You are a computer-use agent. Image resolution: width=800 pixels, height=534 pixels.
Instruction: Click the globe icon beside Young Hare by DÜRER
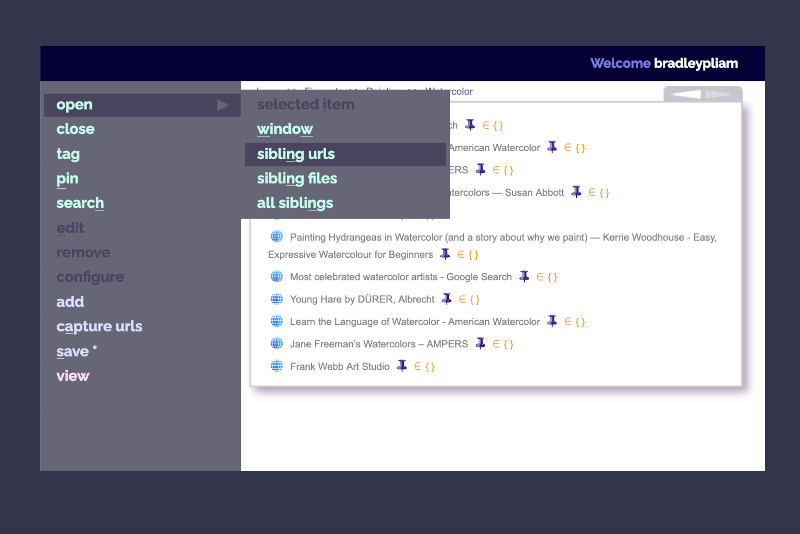277,299
